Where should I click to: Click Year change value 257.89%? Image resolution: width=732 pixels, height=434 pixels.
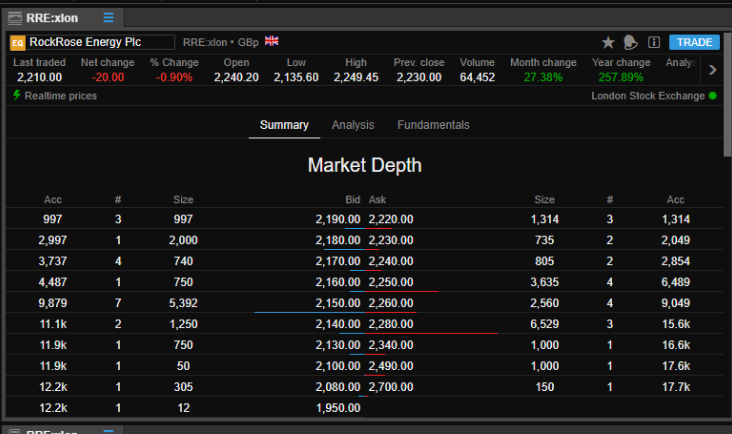(621, 77)
